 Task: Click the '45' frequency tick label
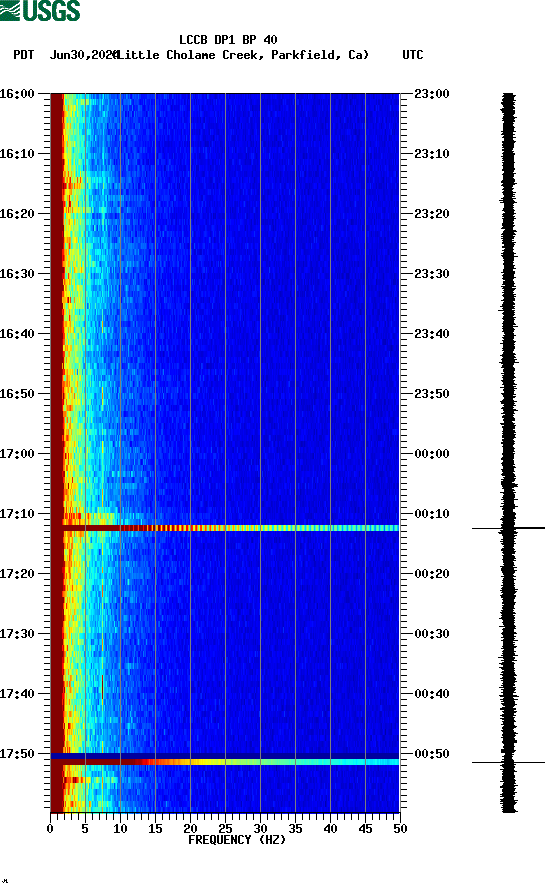pos(365,829)
